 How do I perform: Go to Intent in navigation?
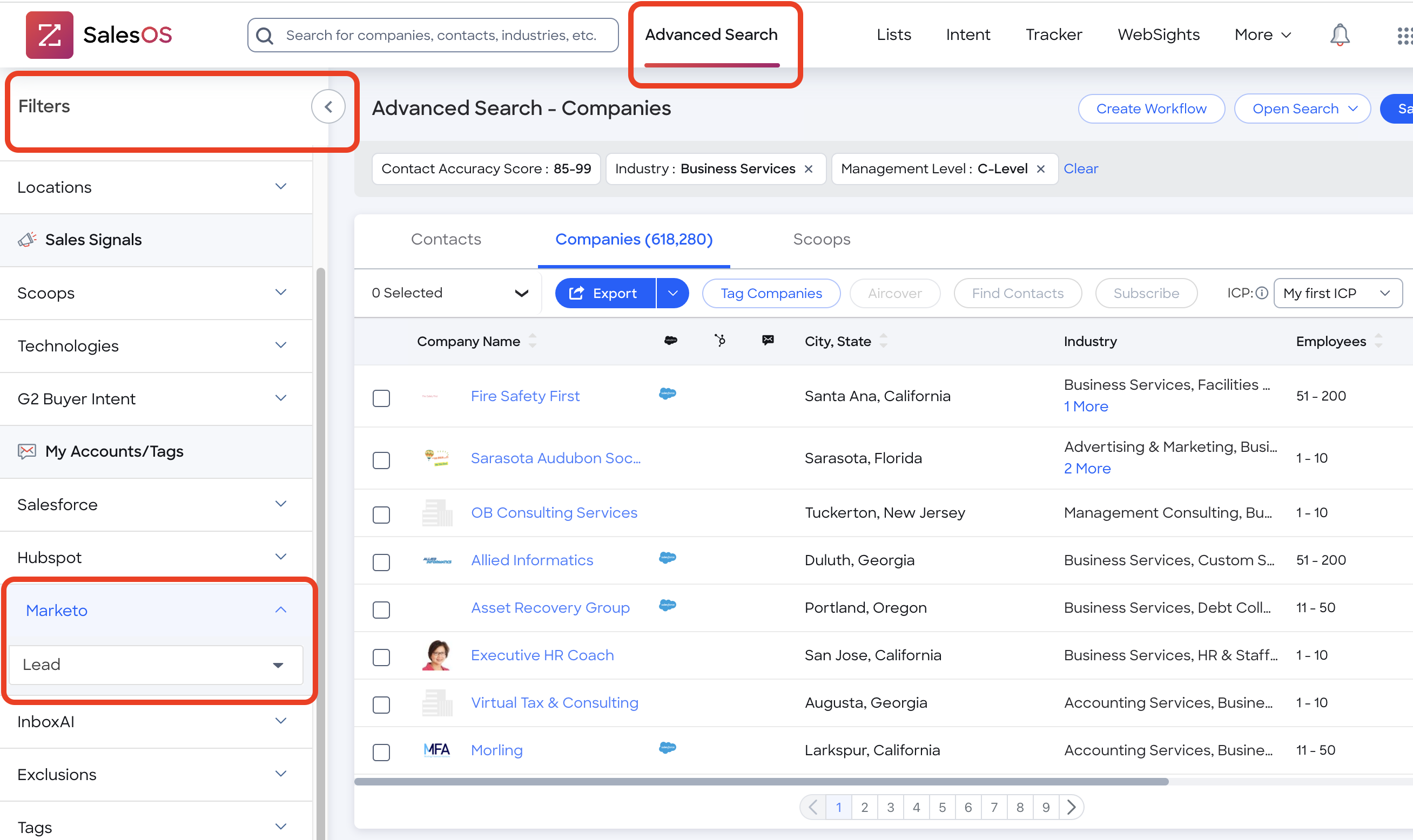coord(968,35)
